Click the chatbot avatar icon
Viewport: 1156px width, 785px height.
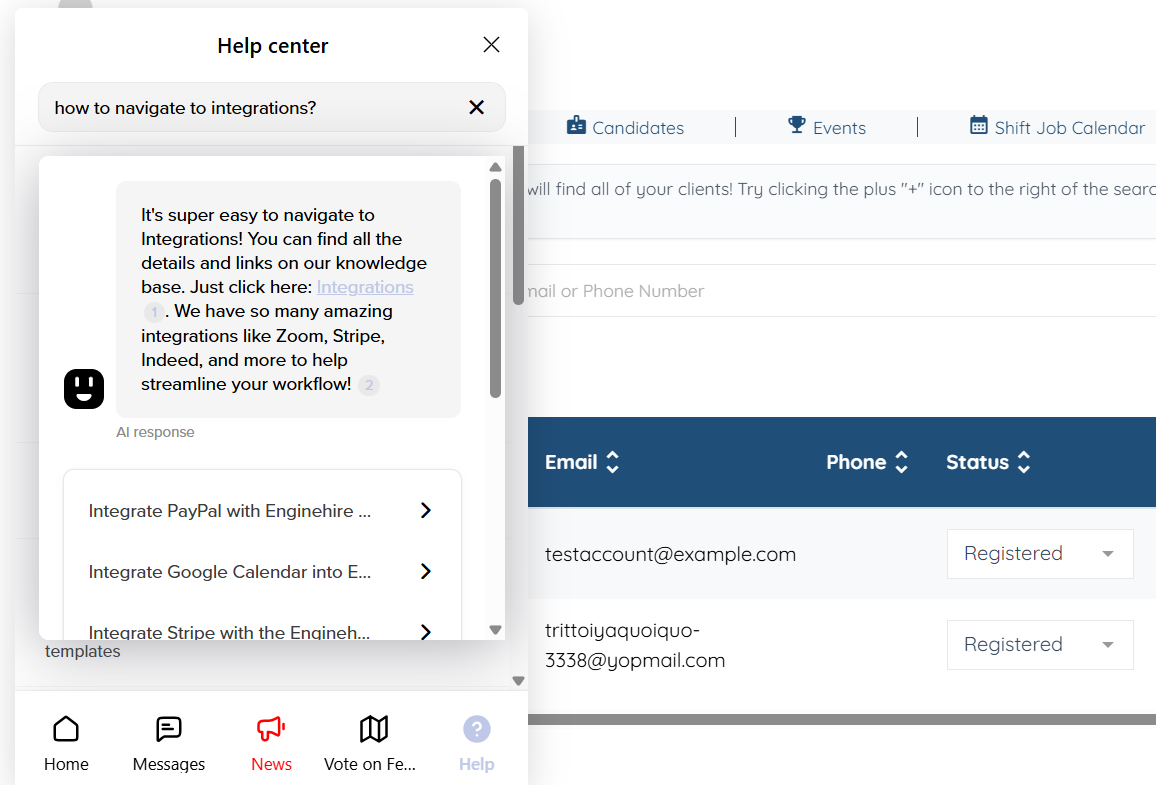[x=84, y=388]
